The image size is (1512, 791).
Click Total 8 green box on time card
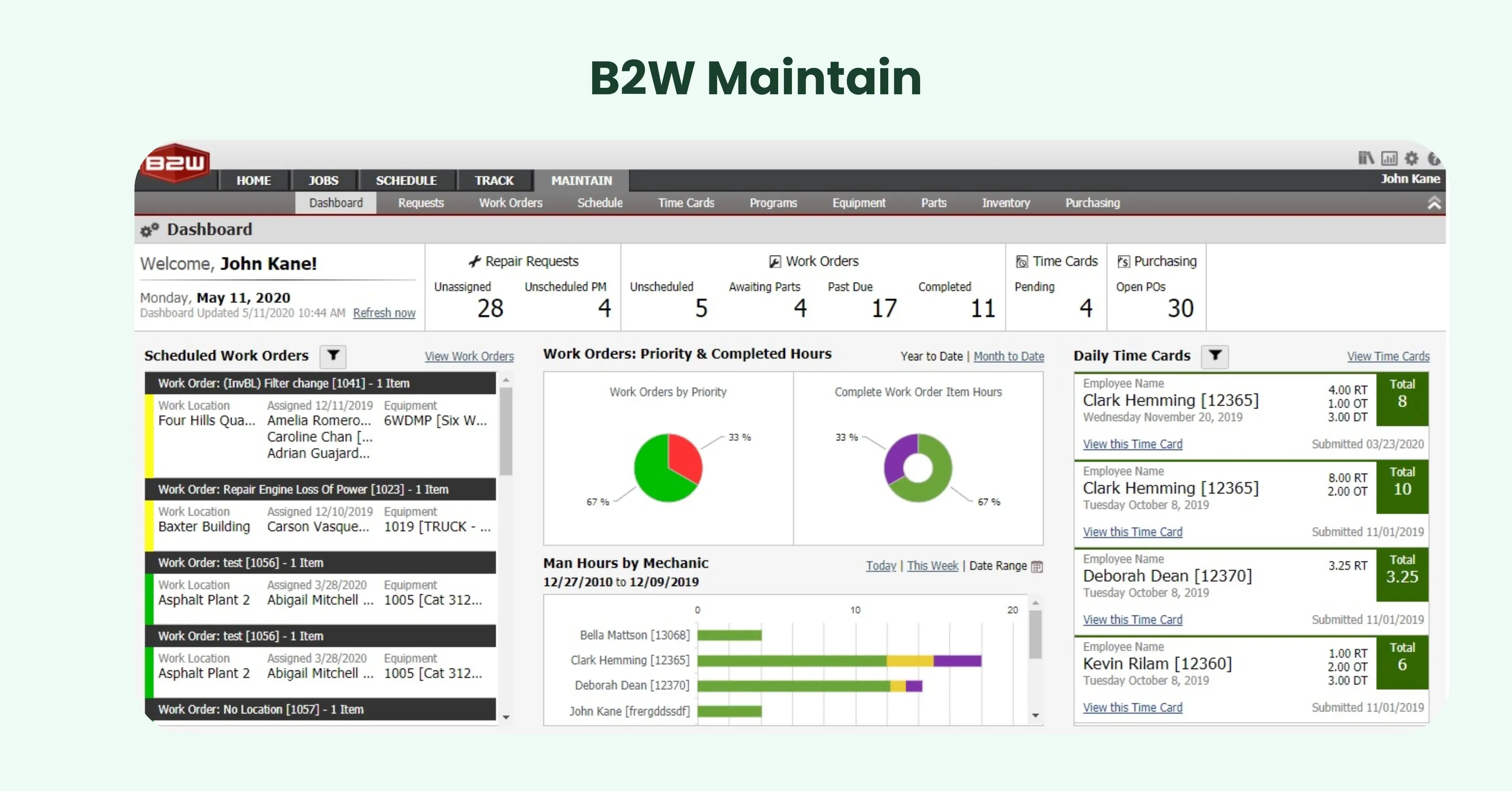1402,400
